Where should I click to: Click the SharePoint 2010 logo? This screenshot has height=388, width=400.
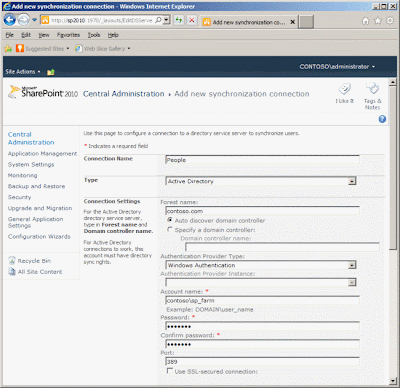point(43,92)
